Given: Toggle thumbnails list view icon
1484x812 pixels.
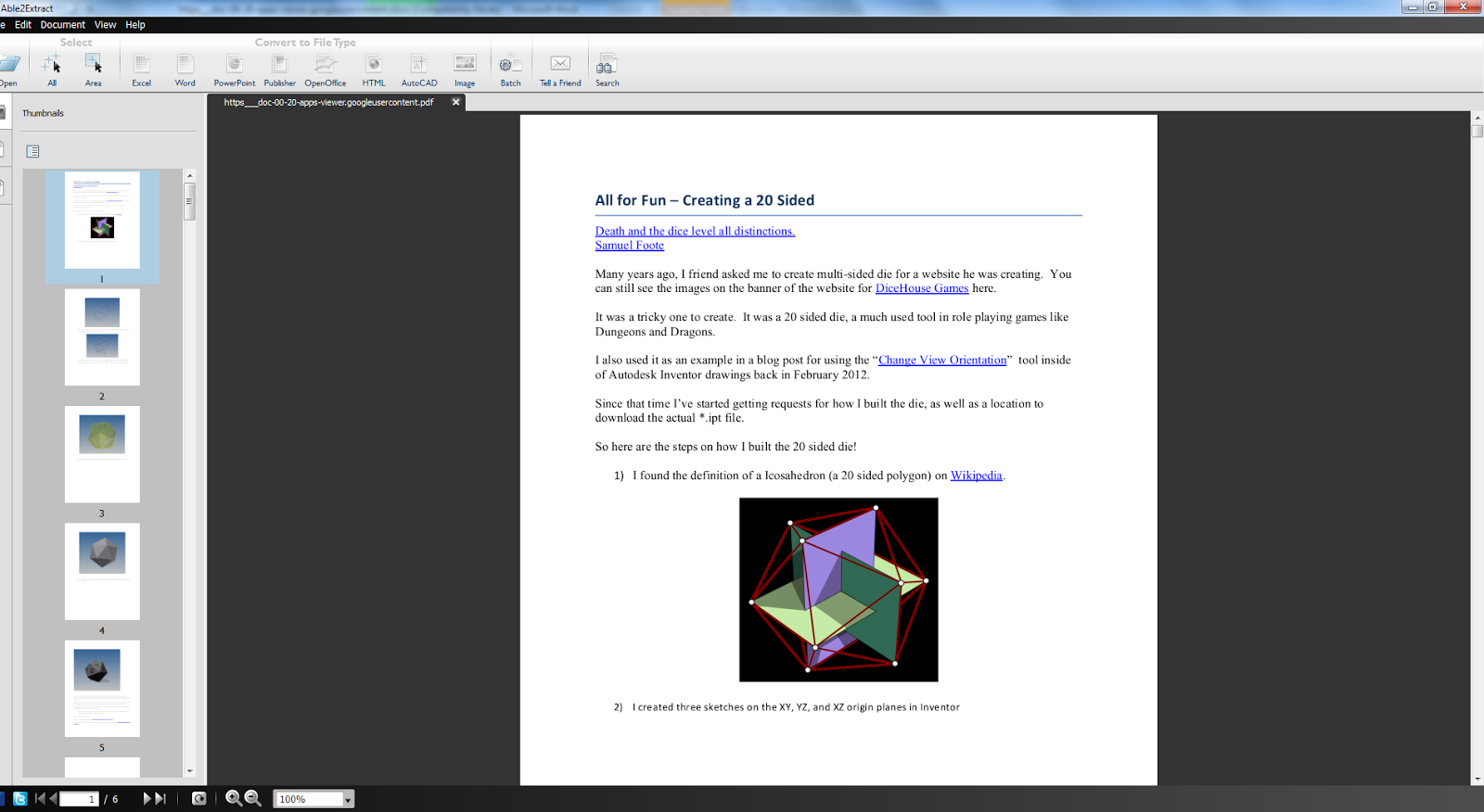Looking at the screenshot, I should 32,151.
